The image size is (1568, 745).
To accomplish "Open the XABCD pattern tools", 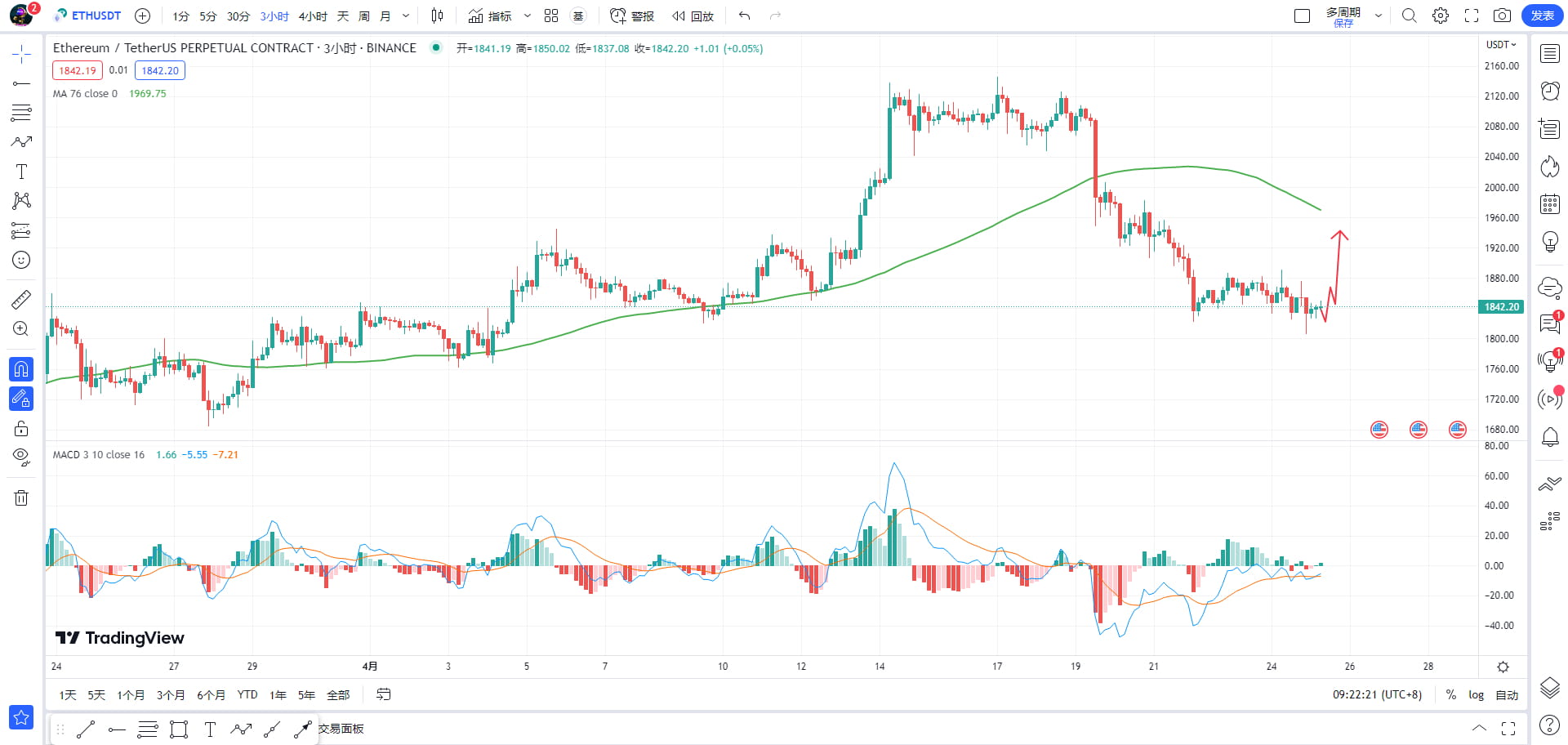I will [x=21, y=201].
